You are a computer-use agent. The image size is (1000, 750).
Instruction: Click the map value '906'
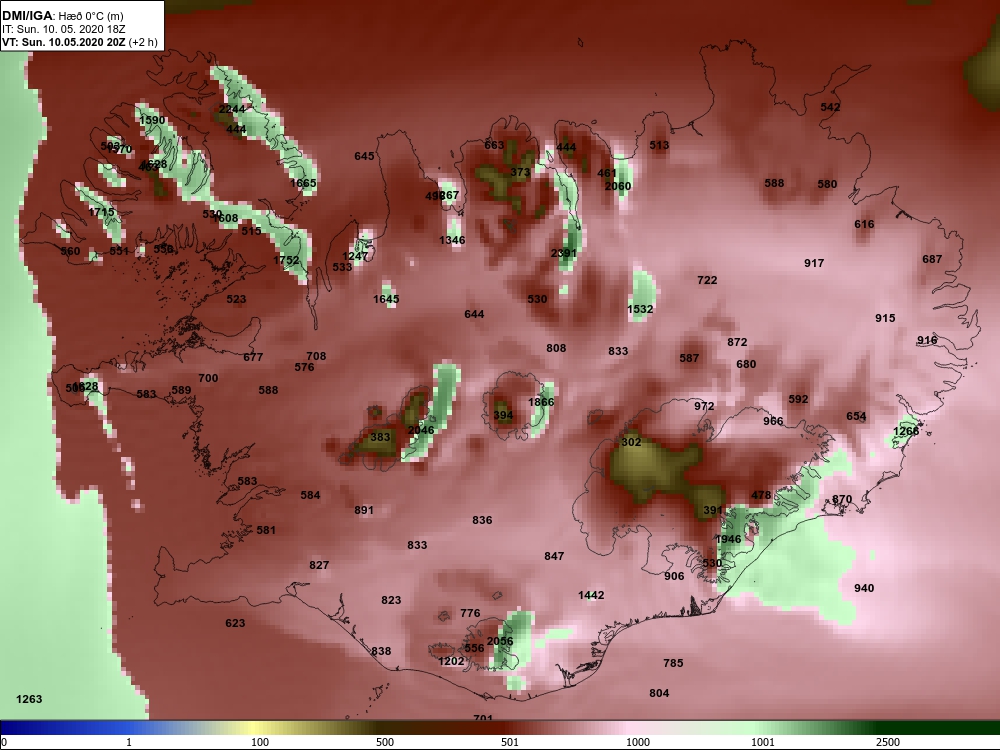click(674, 577)
